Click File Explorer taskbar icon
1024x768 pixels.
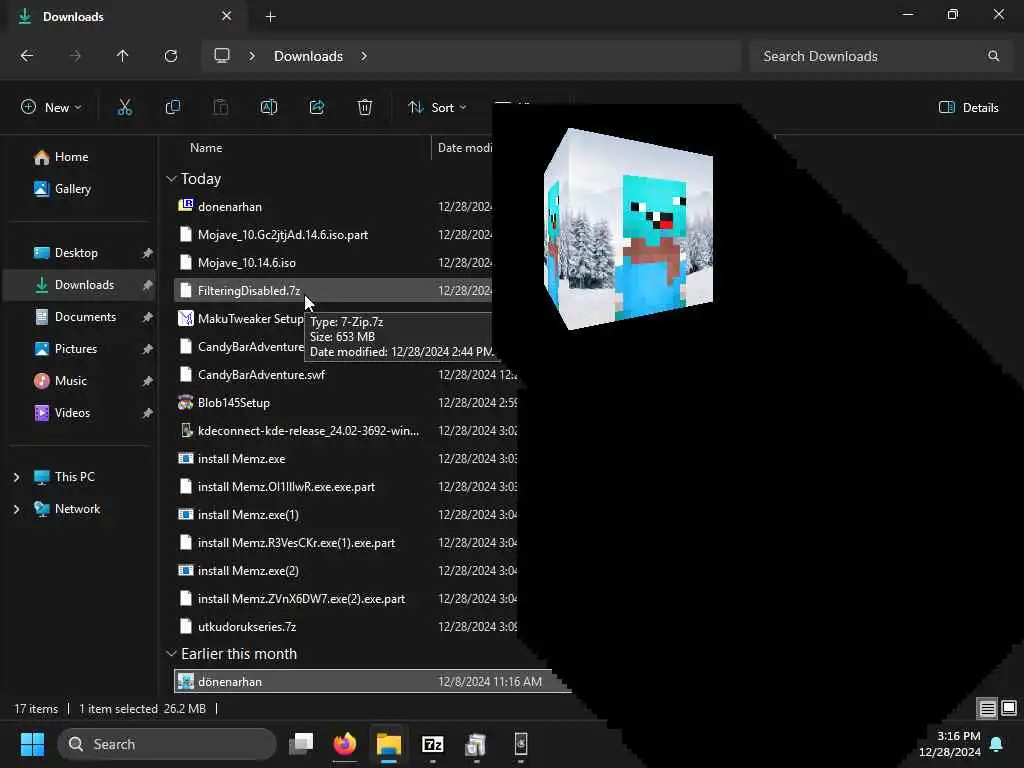(x=389, y=744)
